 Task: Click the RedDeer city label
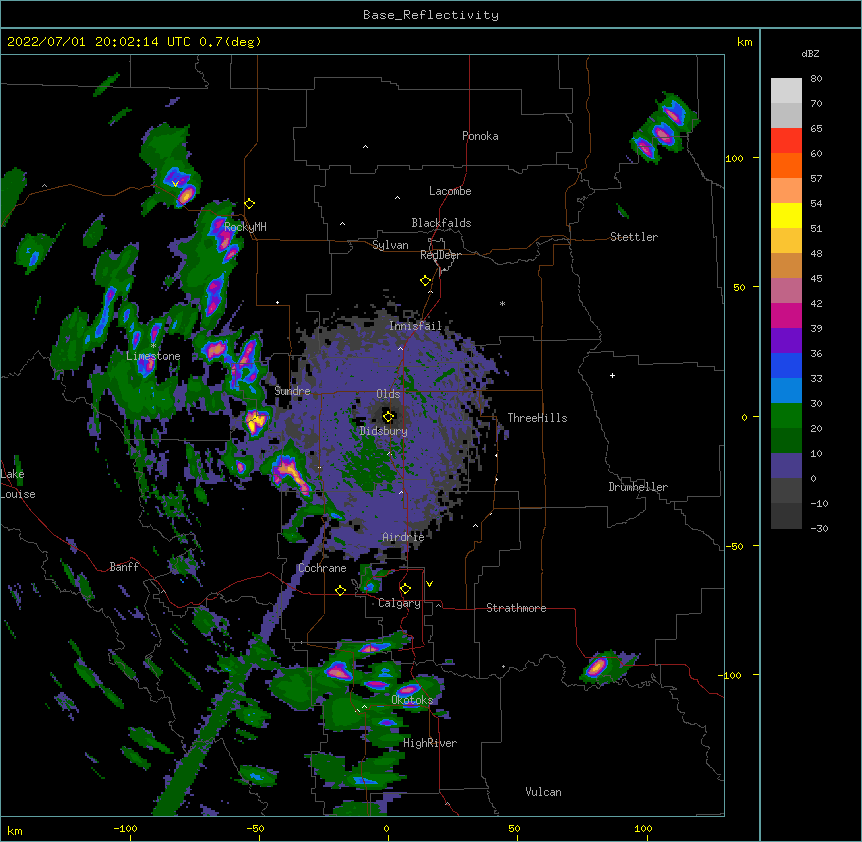pyautogui.click(x=440, y=255)
